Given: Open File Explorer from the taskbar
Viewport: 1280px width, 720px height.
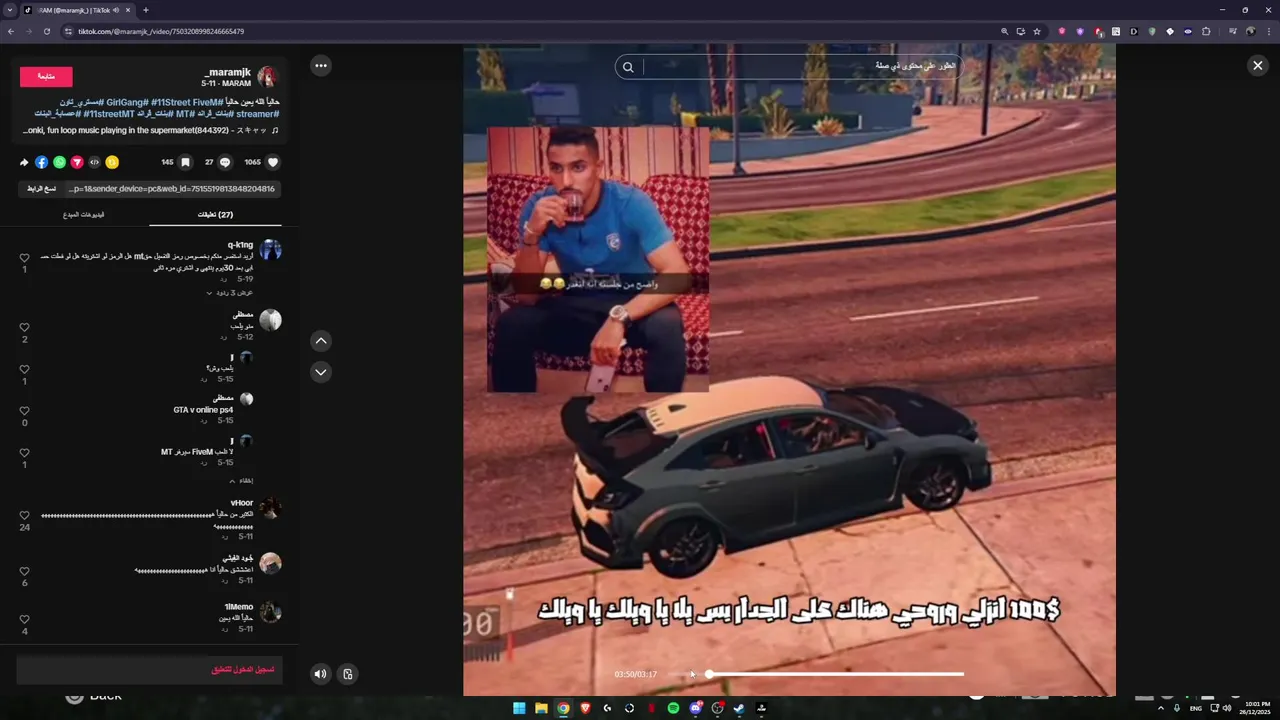Looking at the screenshot, I should coord(541,708).
